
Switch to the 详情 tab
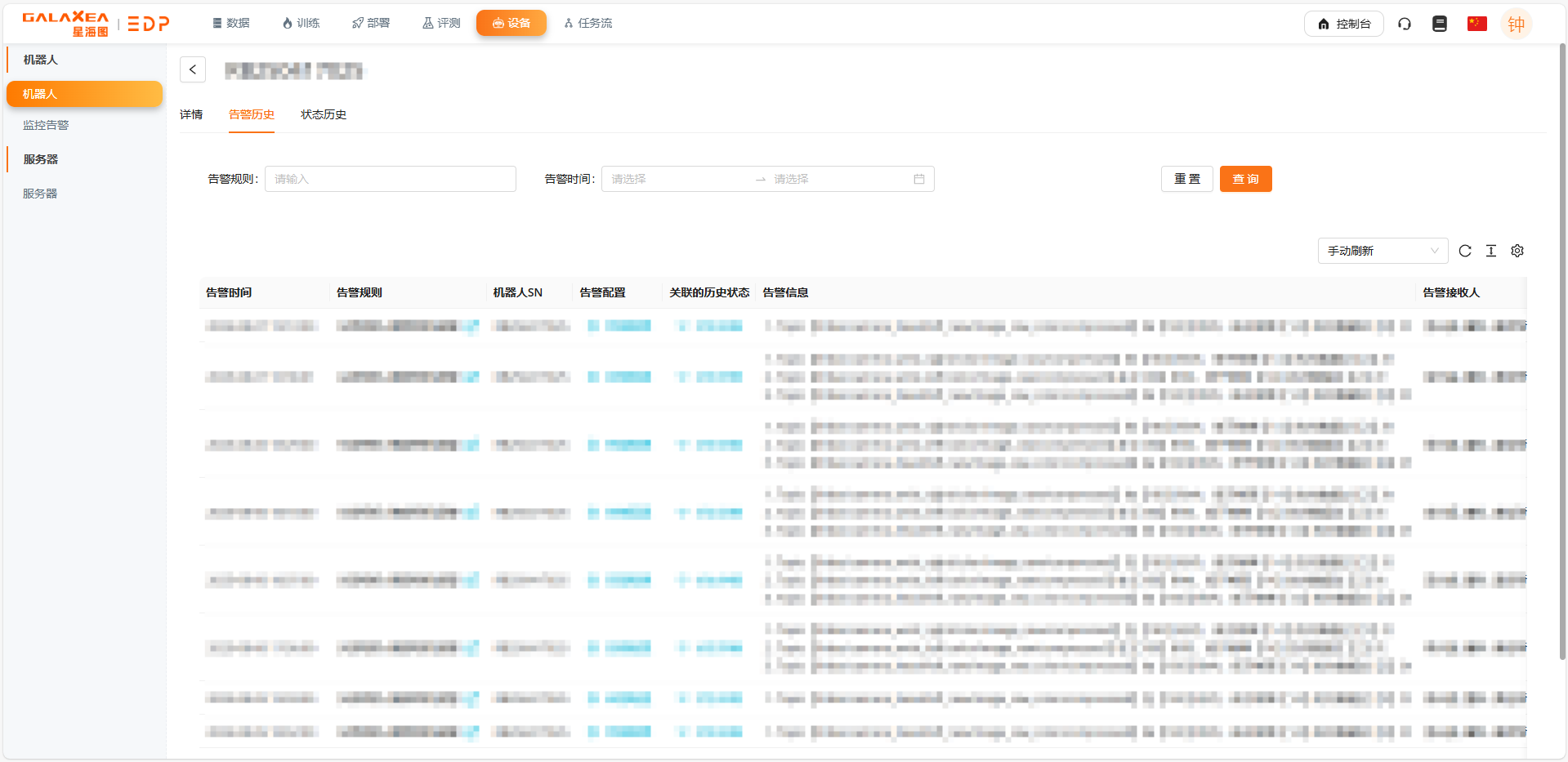pyautogui.click(x=191, y=114)
